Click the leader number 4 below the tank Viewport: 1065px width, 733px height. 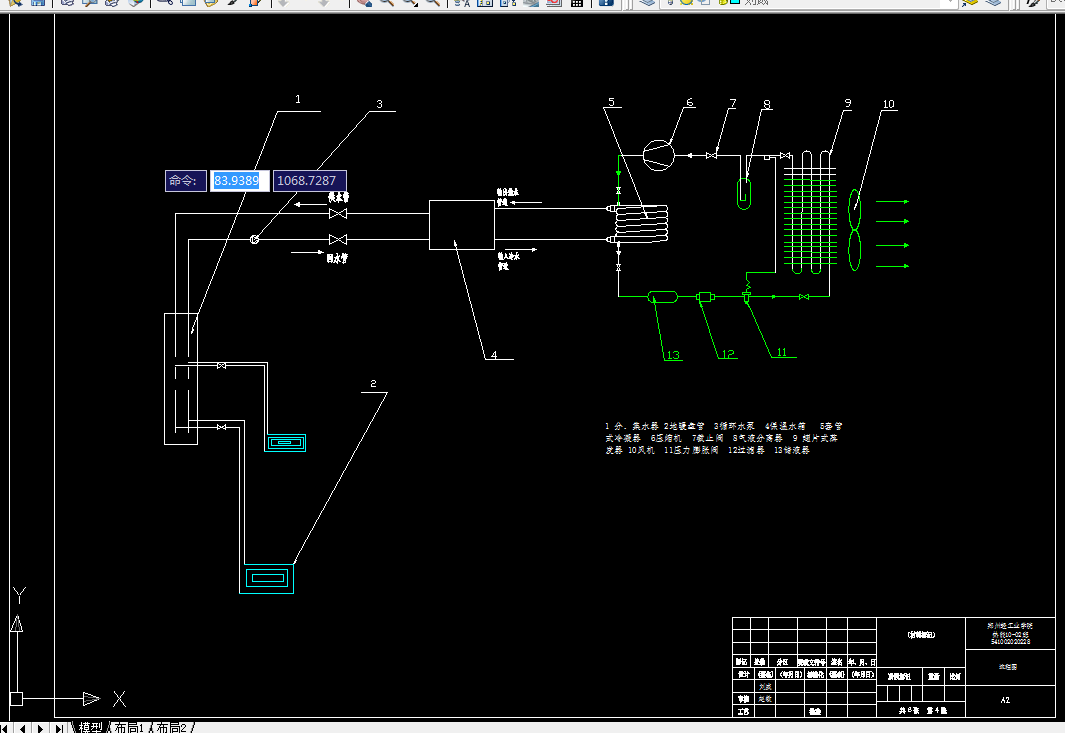494,355
